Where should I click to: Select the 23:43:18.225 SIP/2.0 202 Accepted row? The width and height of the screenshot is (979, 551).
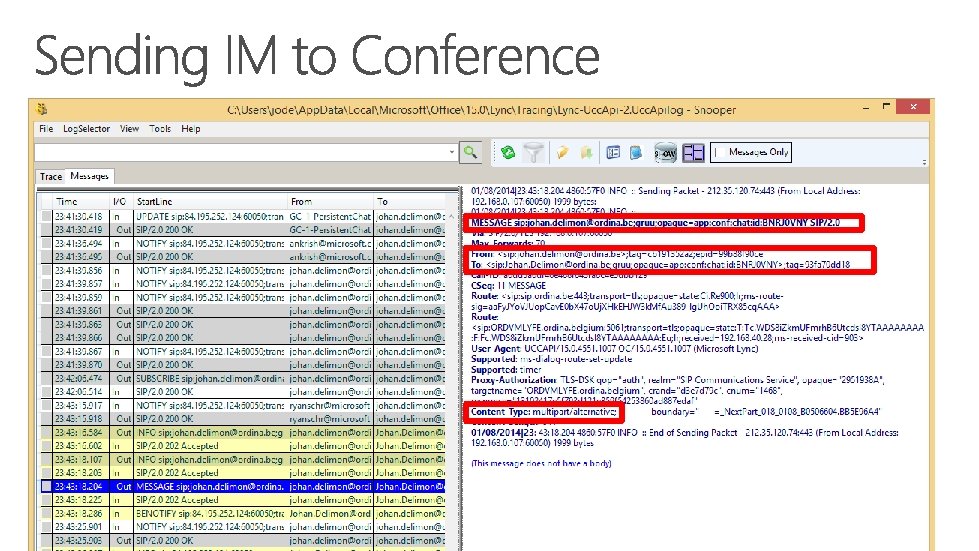tap(243, 500)
